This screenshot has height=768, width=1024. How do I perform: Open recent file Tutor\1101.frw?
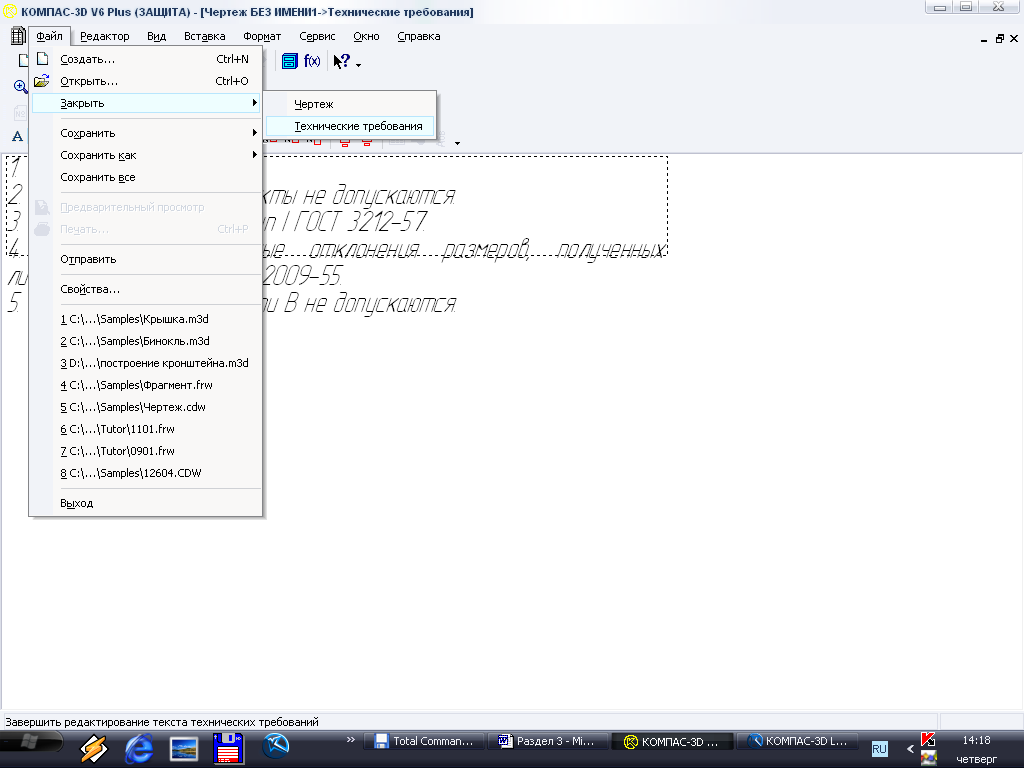pos(146,430)
